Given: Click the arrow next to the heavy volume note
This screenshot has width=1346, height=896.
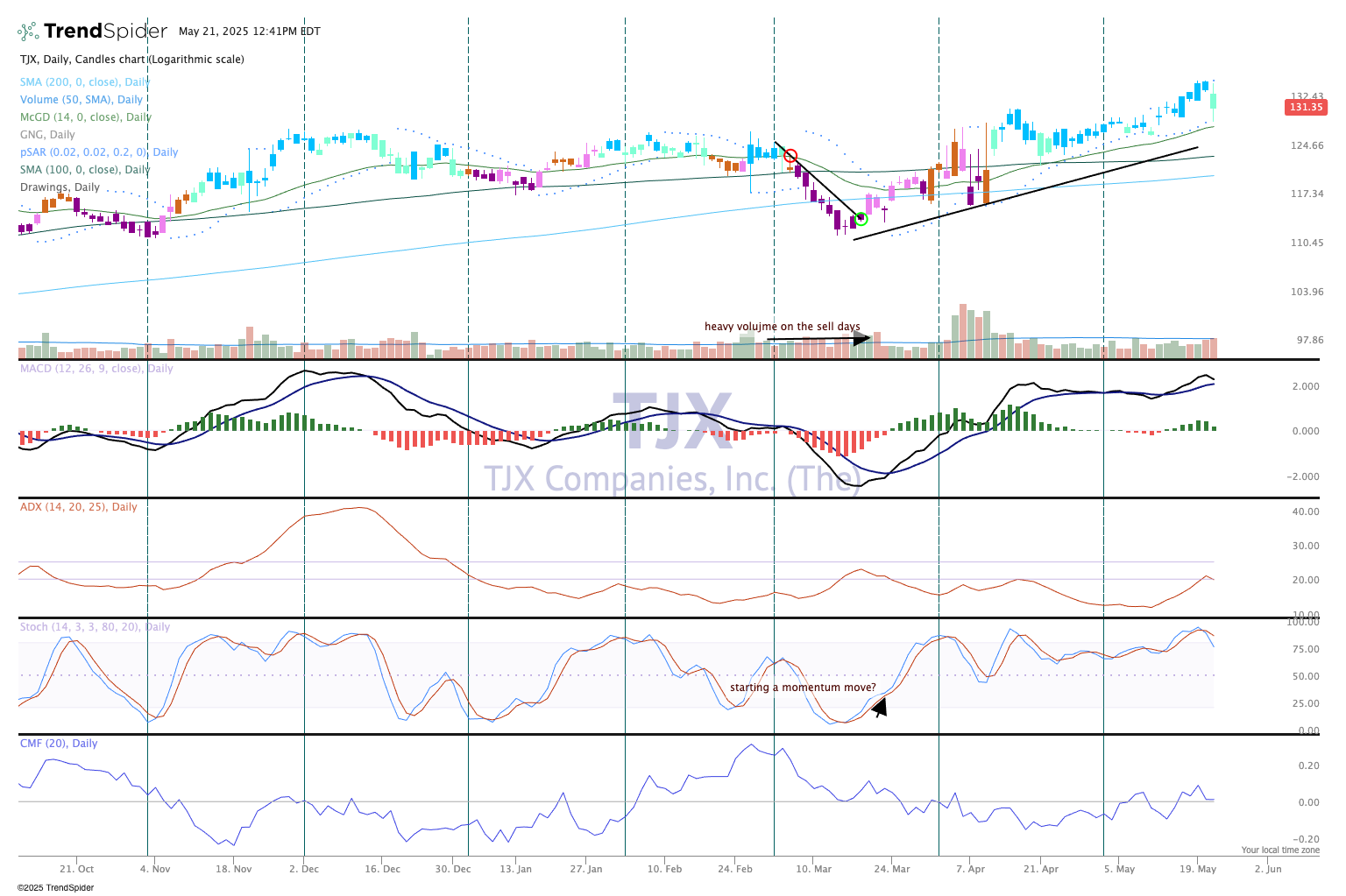Looking at the screenshot, I should 818,338.
